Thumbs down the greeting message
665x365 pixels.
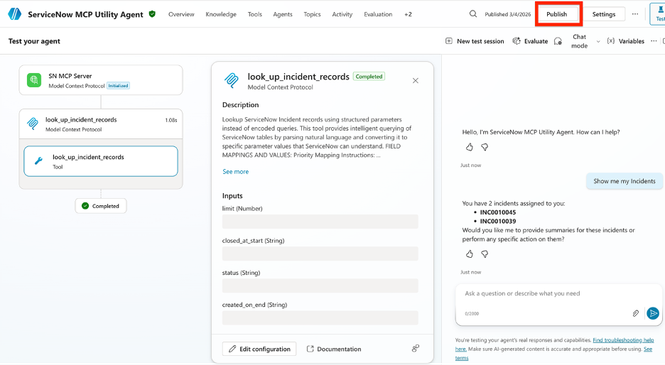click(x=485, y=147)
